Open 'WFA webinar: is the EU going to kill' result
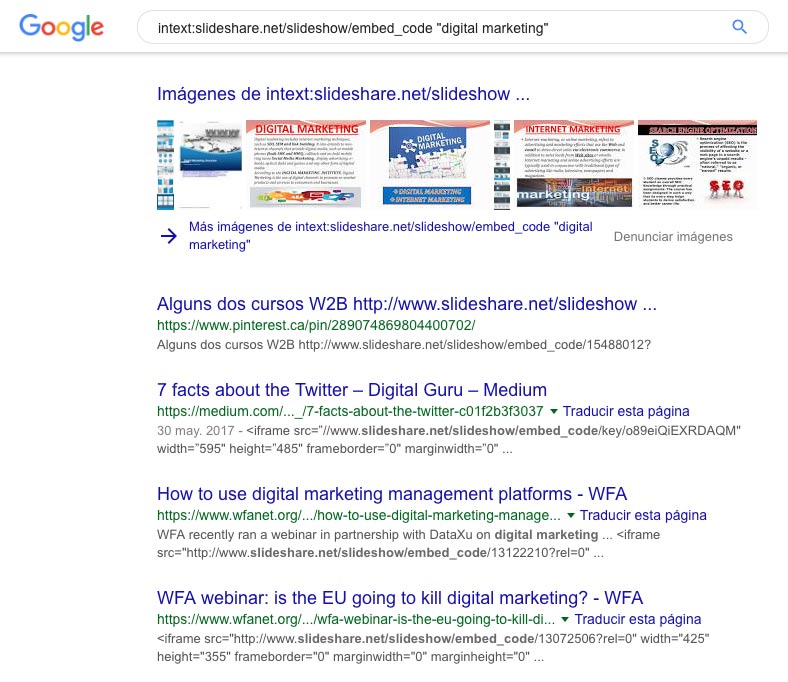 pos(400,598)
